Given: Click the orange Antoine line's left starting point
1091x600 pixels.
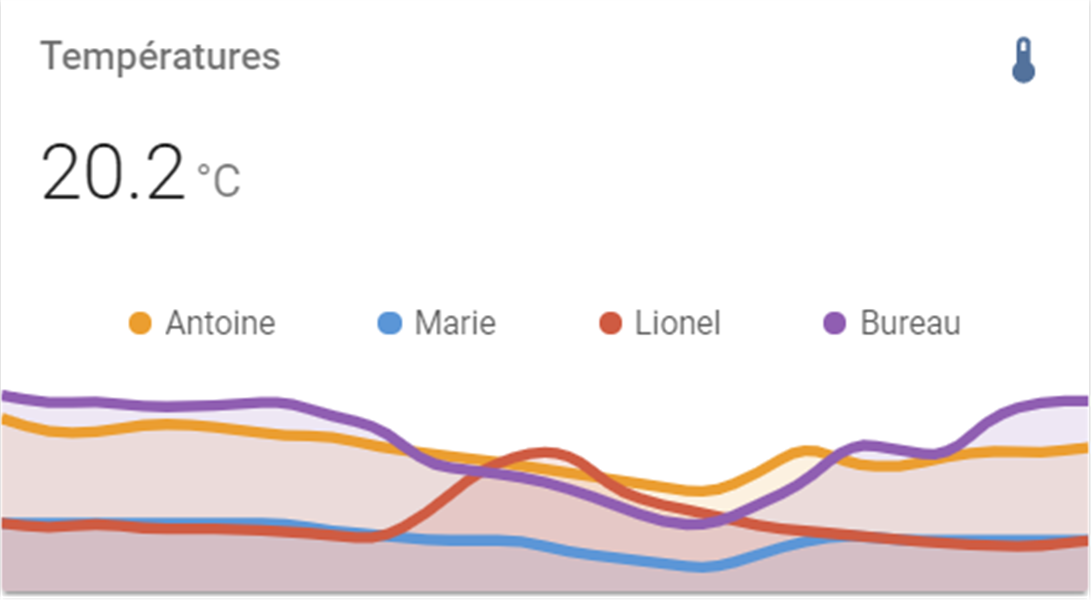Looking at the screenshot, I should tap(6, 420).
